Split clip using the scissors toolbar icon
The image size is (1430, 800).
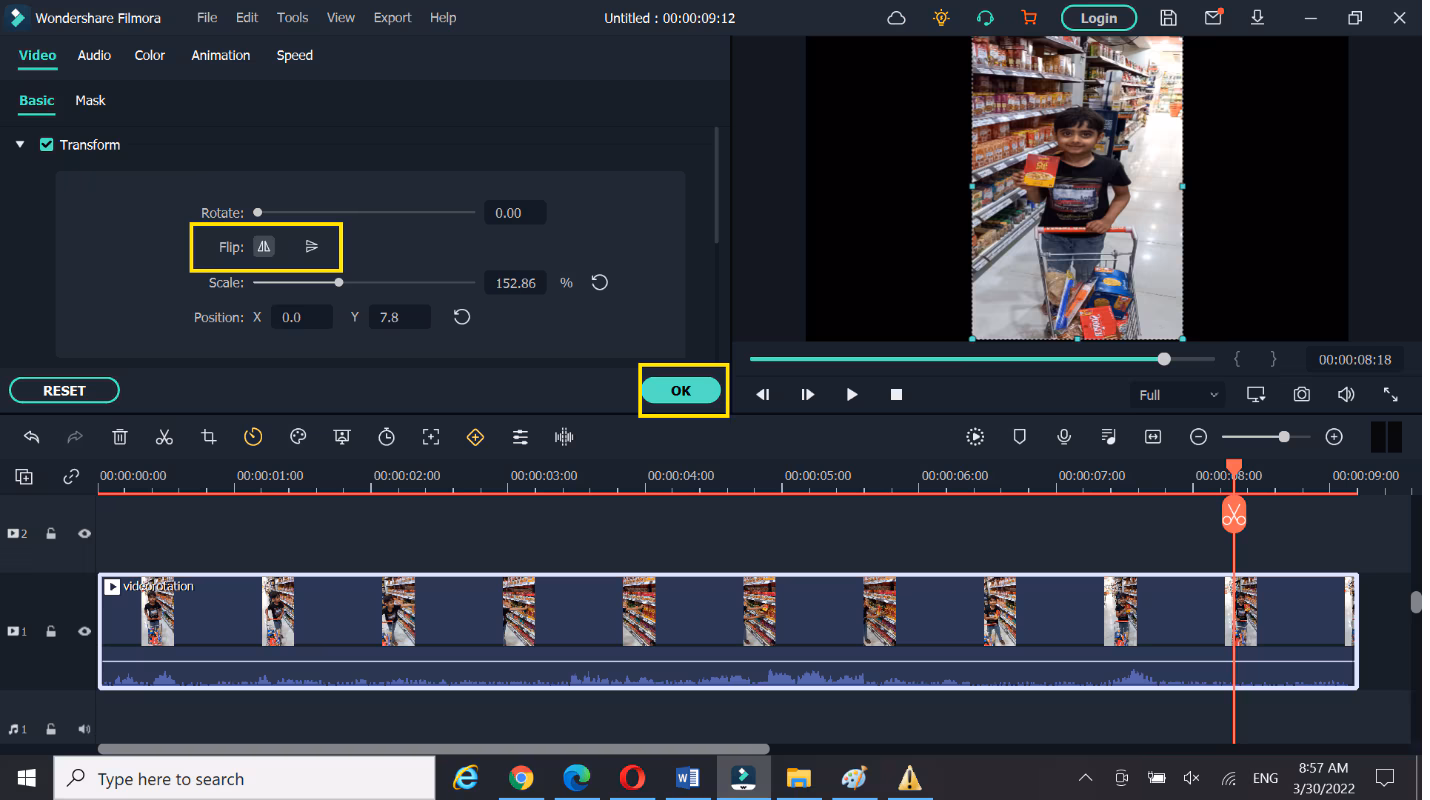[x=164, y=437]
